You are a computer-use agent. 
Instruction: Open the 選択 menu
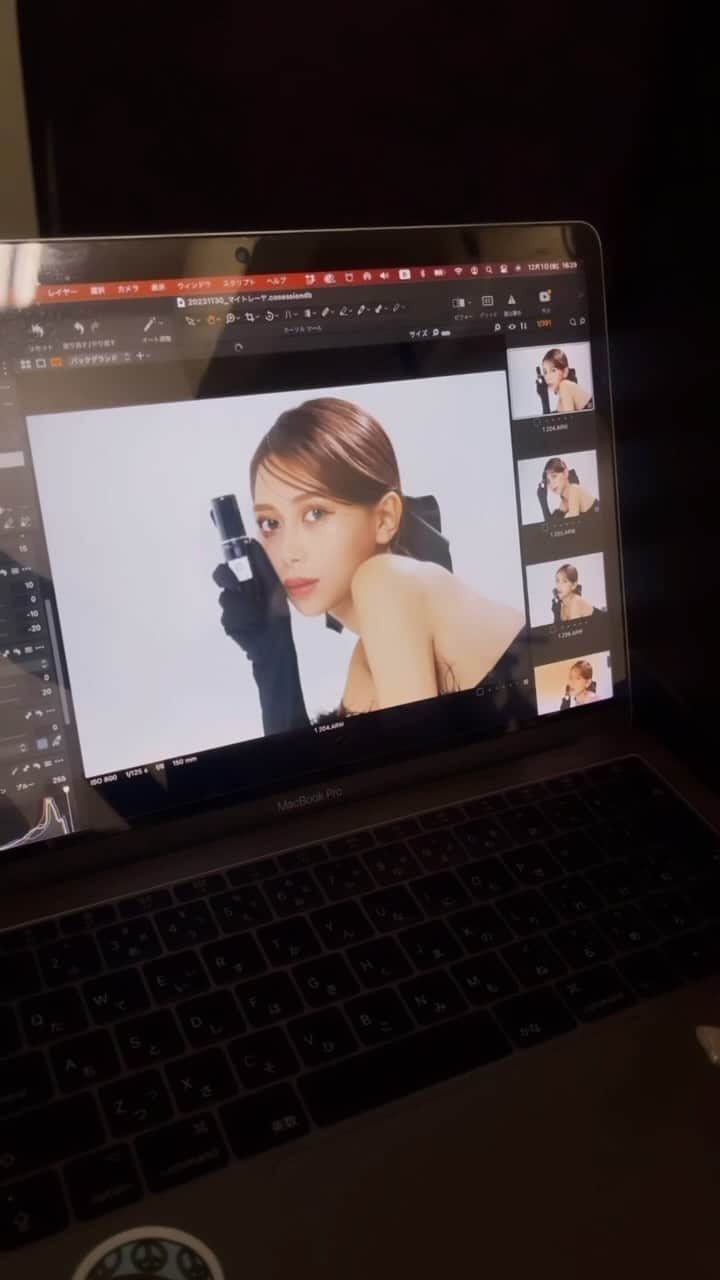pos(97,291)
